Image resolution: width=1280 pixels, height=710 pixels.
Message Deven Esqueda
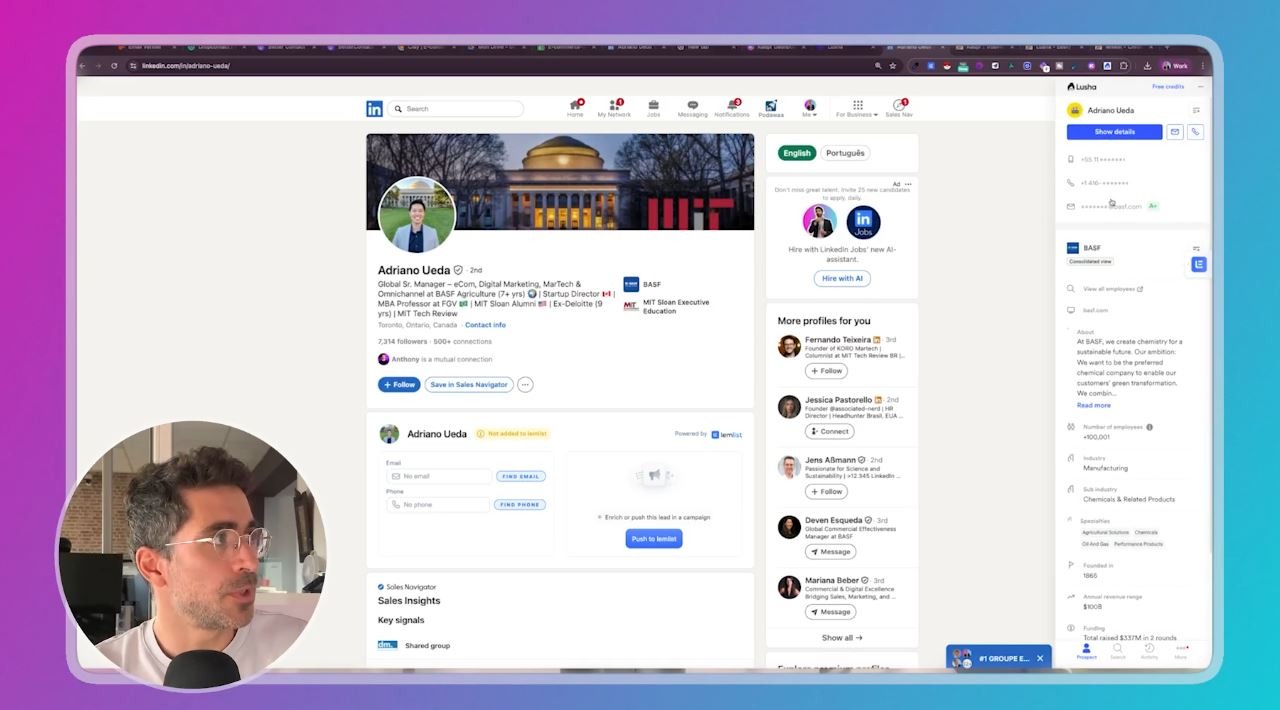830,551
